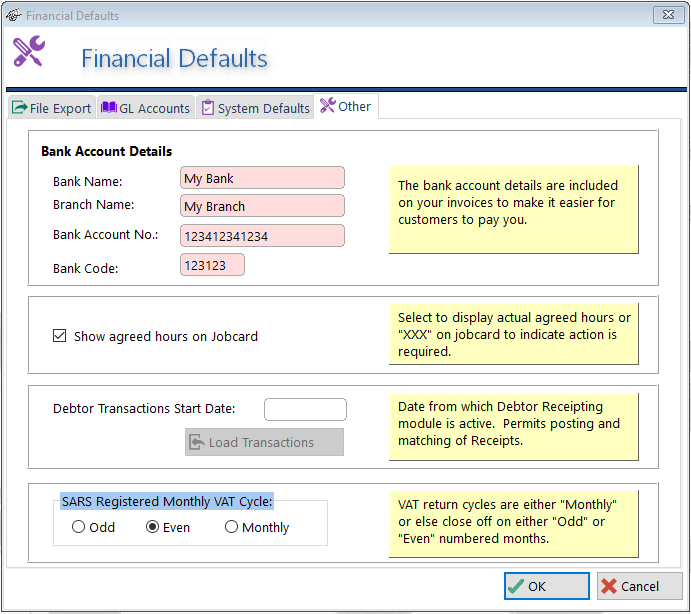Click the Debtor Transactions Start Date field
The image size is (691, 614).
click(x=305, y=409)
